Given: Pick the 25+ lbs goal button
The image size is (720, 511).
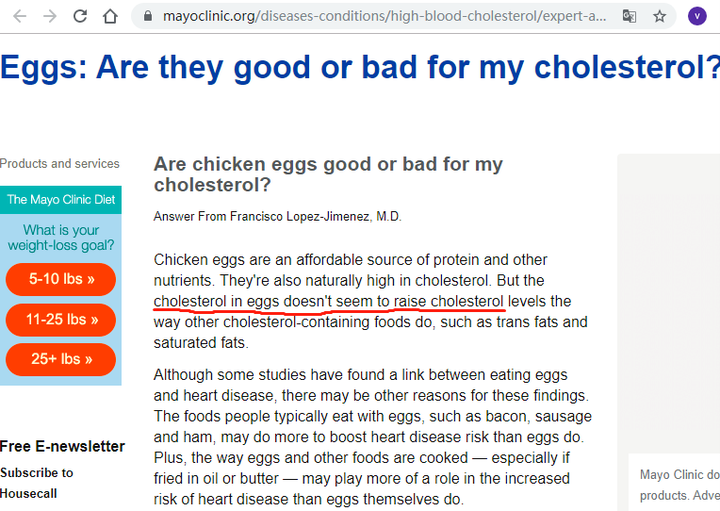Looking at the screenshot, I should 60,359.
